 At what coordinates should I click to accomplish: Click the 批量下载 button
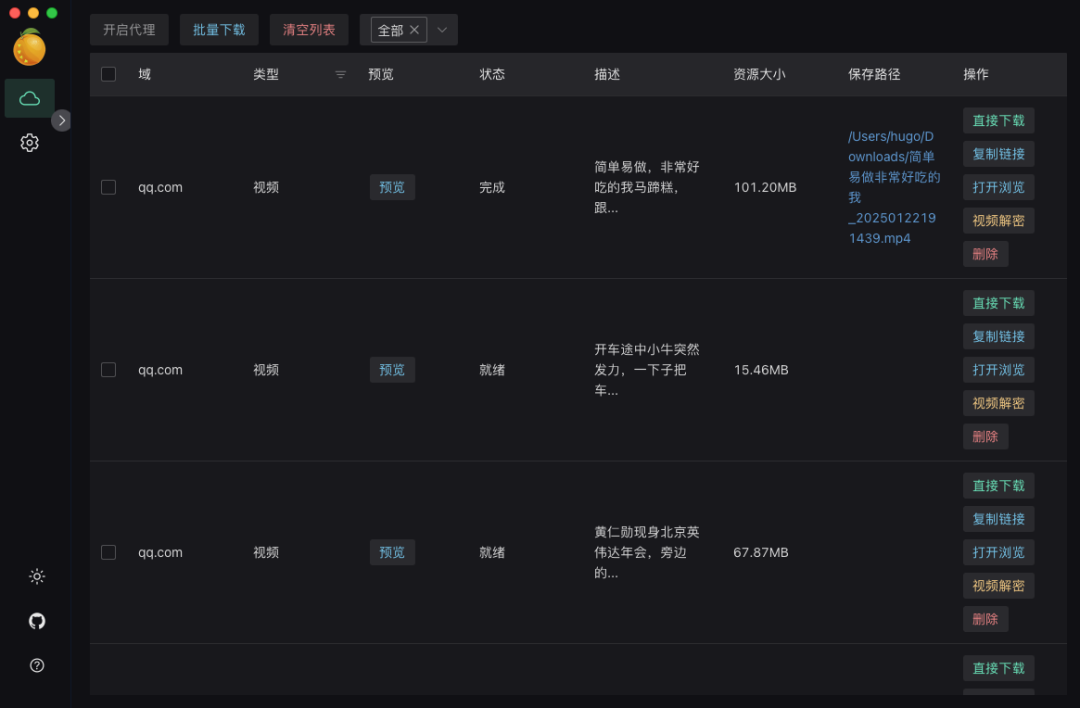[219, 30]
